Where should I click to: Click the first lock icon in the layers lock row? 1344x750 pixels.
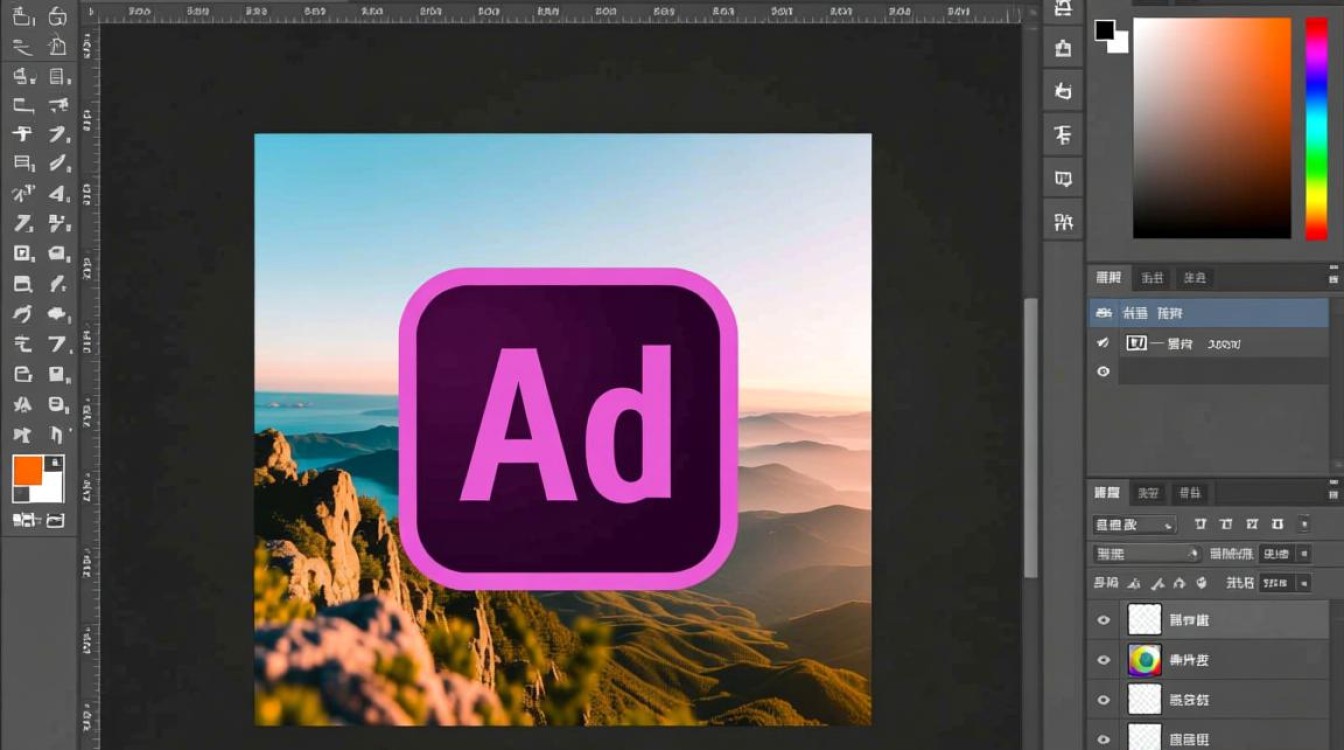(1133, 583)
